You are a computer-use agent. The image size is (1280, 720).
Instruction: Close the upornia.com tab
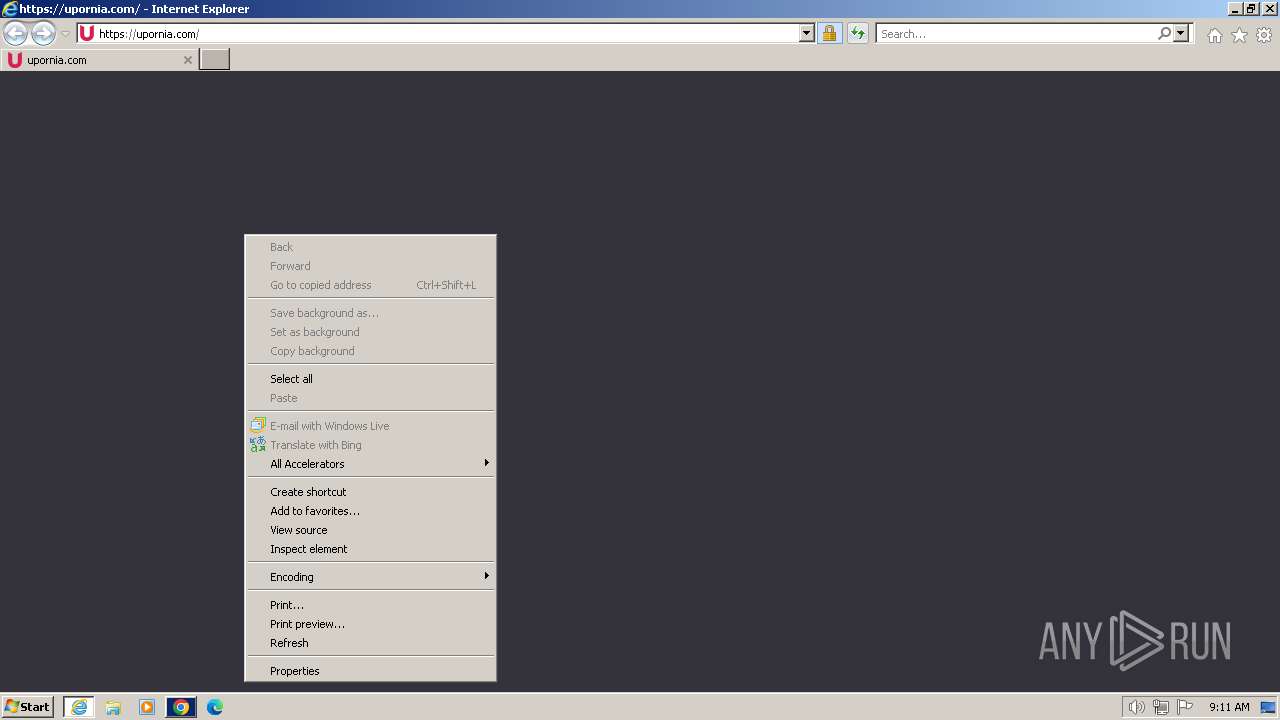click(187, 60)
